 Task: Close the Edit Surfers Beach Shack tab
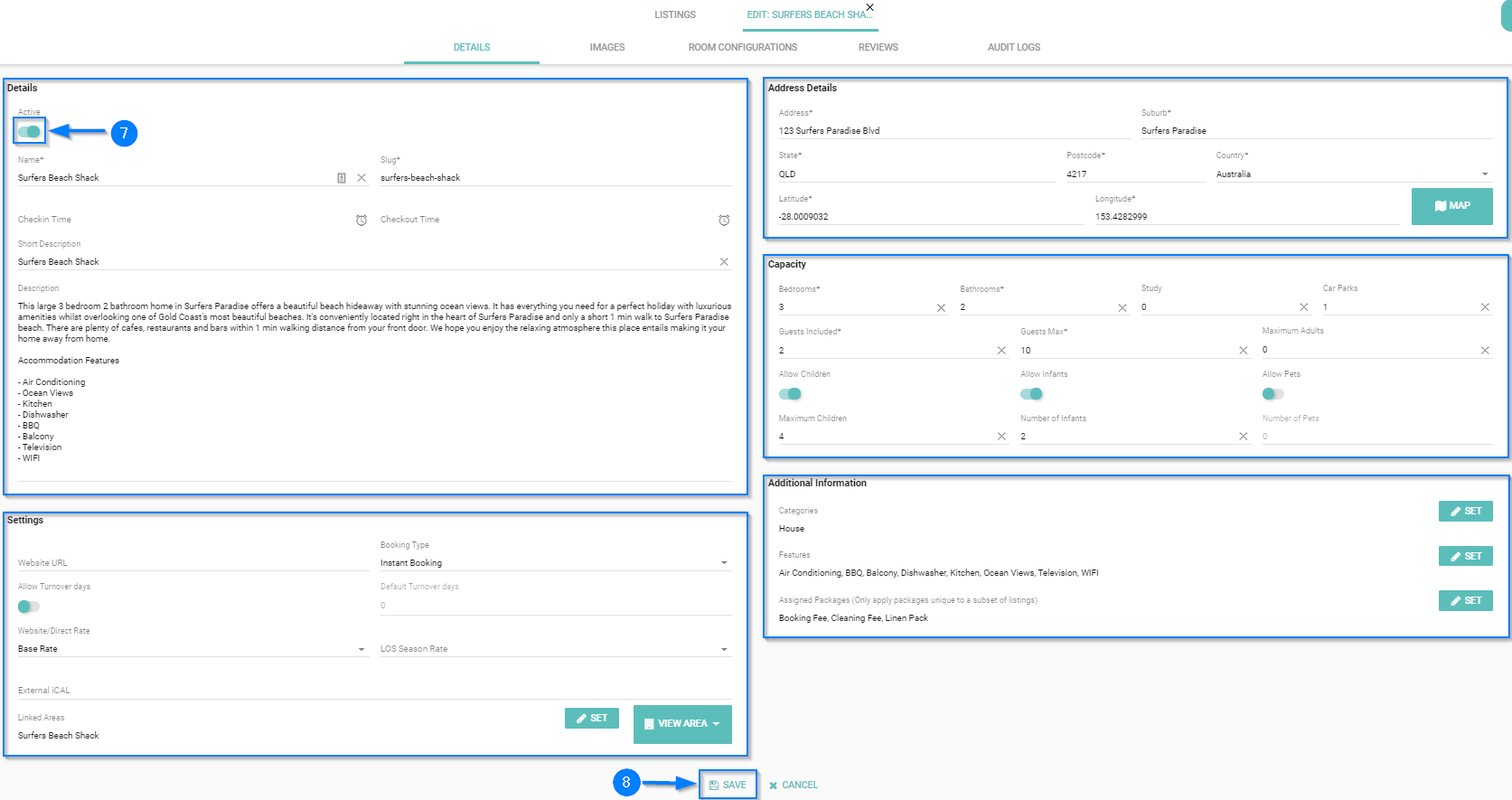(869, 7)
